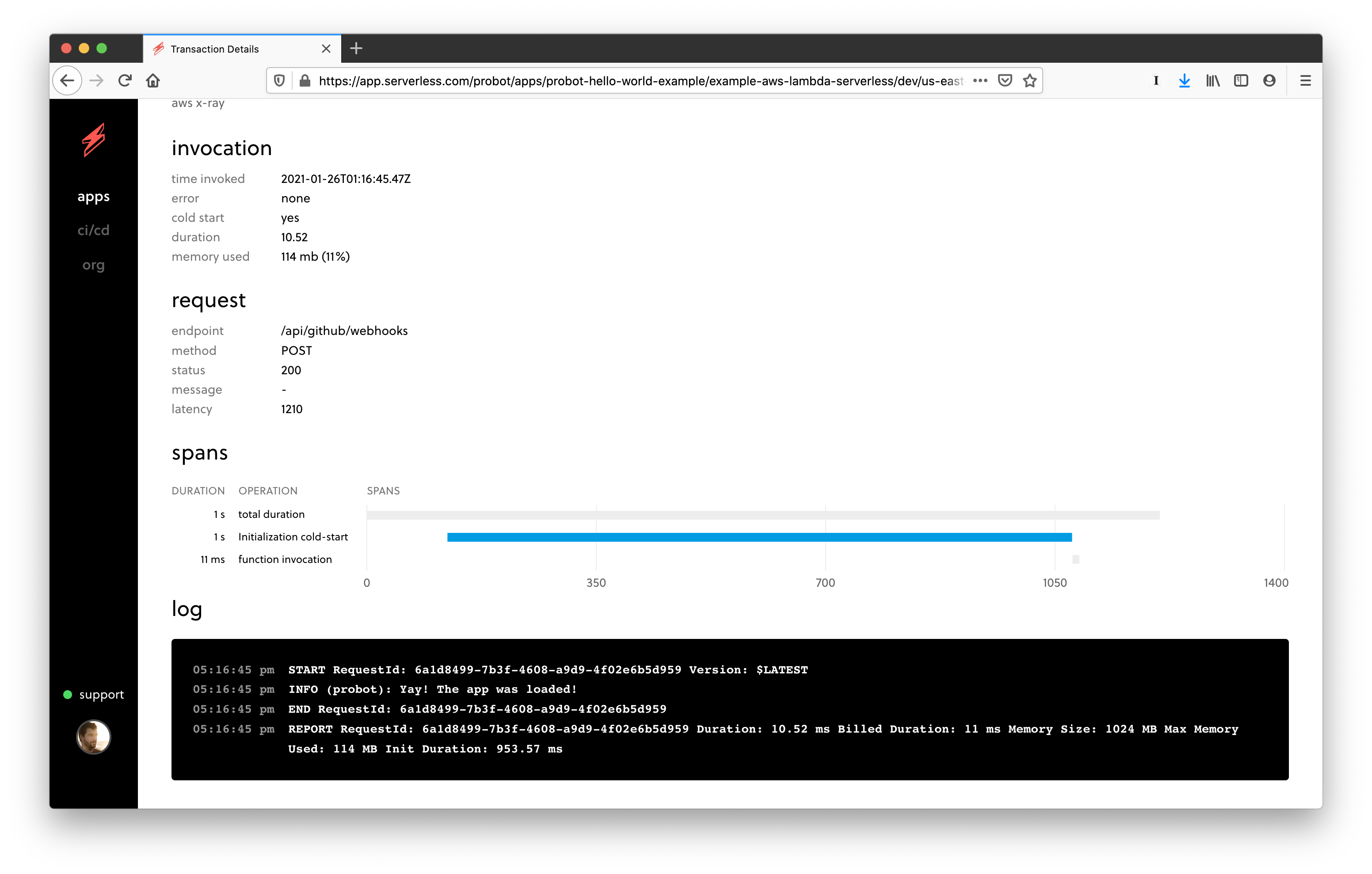Screen dimensions: 1372x874
Task: Click the site padlock security info
Action: click(x=305, y=80)
